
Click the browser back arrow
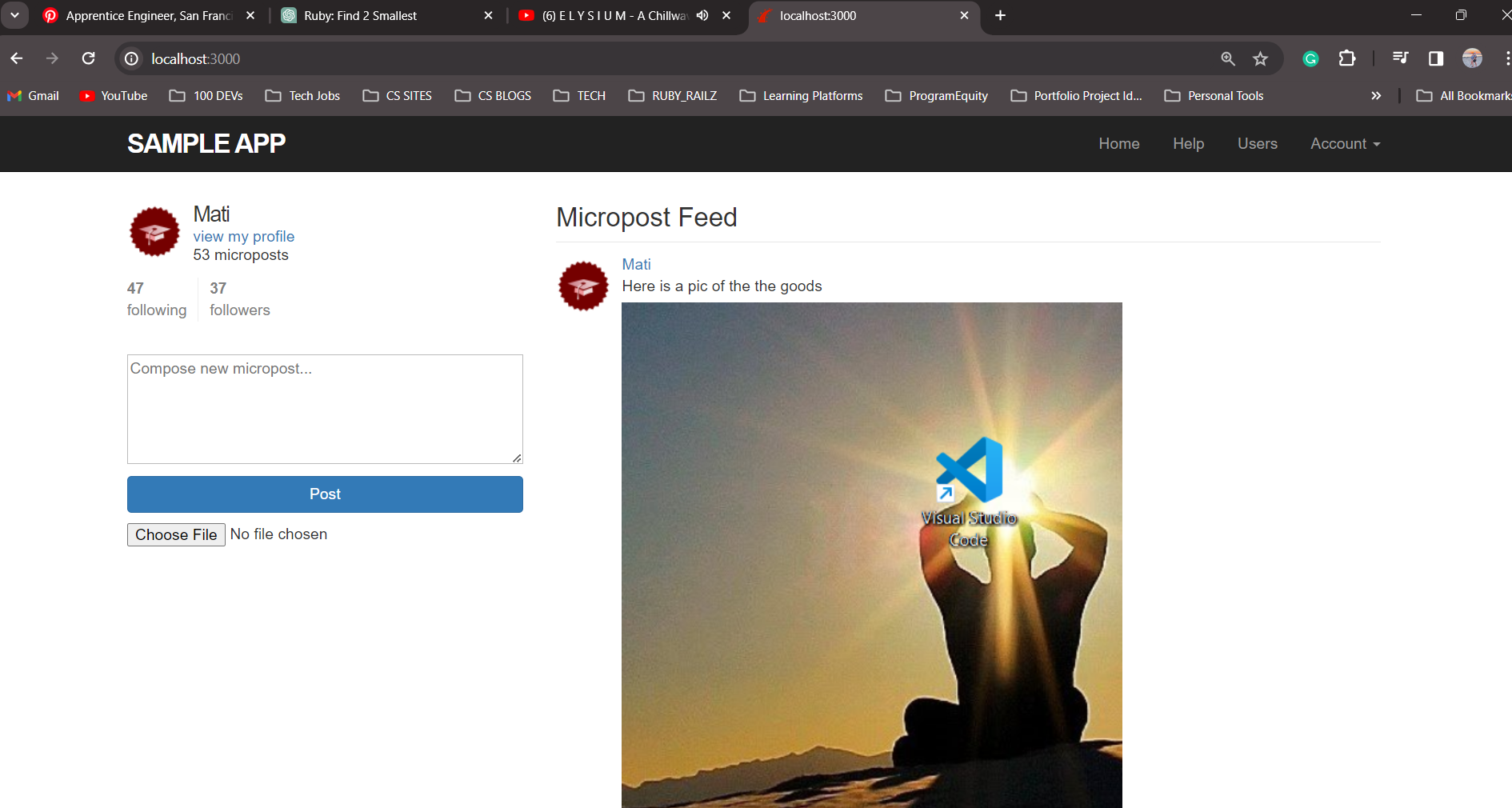tap(16, 58)
